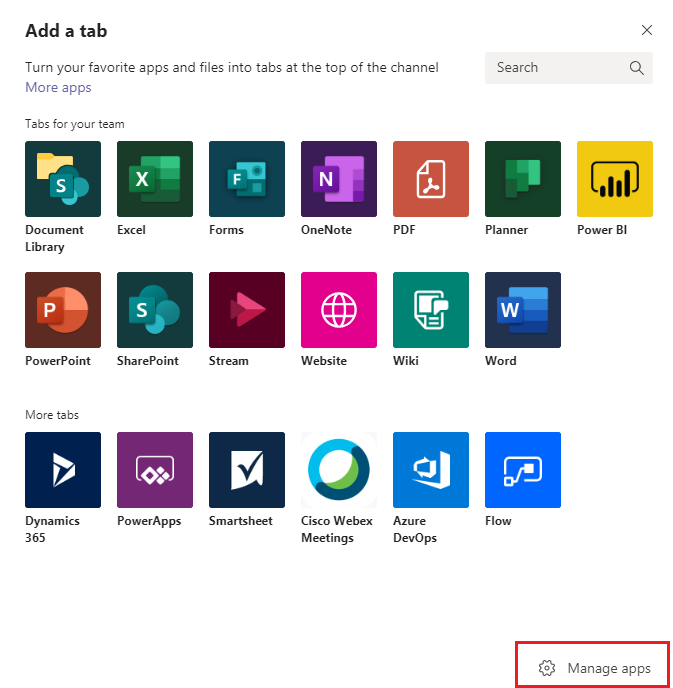Select the SharePoint app tile
Viewport: 673px width, 688px height.
point(155,310)
